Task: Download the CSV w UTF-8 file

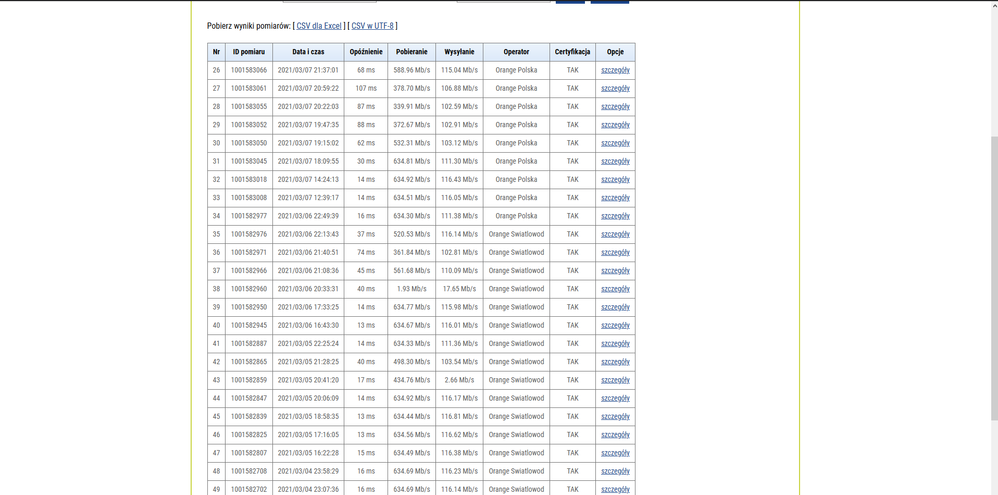Action: [372, 26]
